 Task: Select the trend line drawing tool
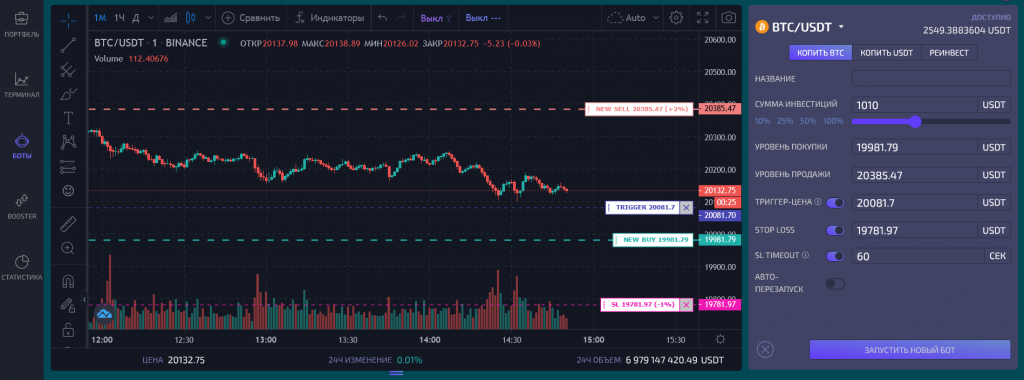click(x=69, y=45)
